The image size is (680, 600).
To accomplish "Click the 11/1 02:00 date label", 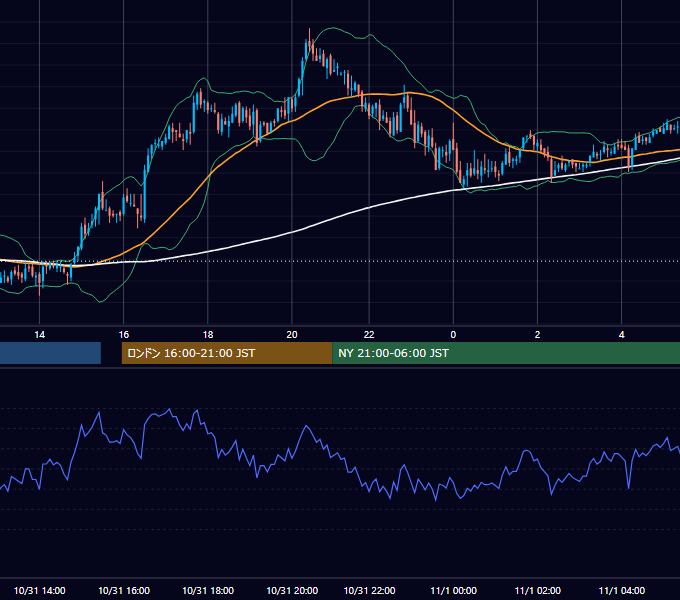I will [x=537, y=590].
